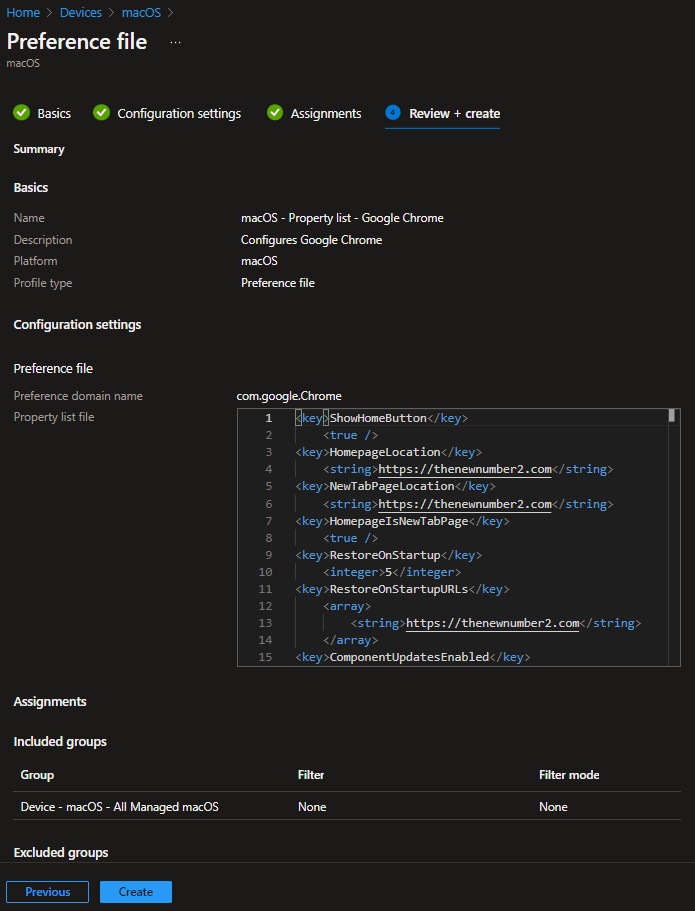Select the name macOS - Property list - Google Chrome
Viewport: 695px width, 911px height.
tap(342, 218)
